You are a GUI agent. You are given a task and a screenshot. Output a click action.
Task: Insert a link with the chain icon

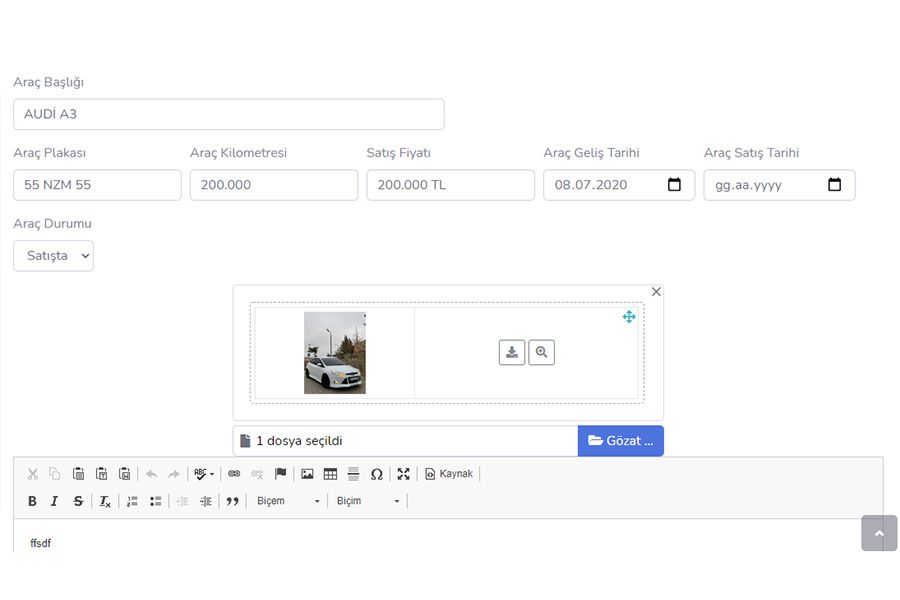pos(234,474)
